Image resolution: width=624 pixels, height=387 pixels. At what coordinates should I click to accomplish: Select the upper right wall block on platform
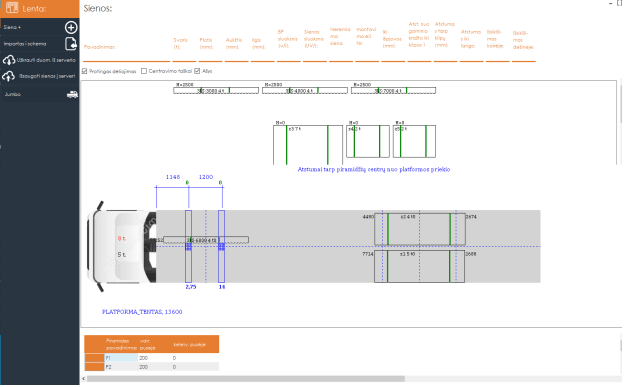[x=420, y=229]
